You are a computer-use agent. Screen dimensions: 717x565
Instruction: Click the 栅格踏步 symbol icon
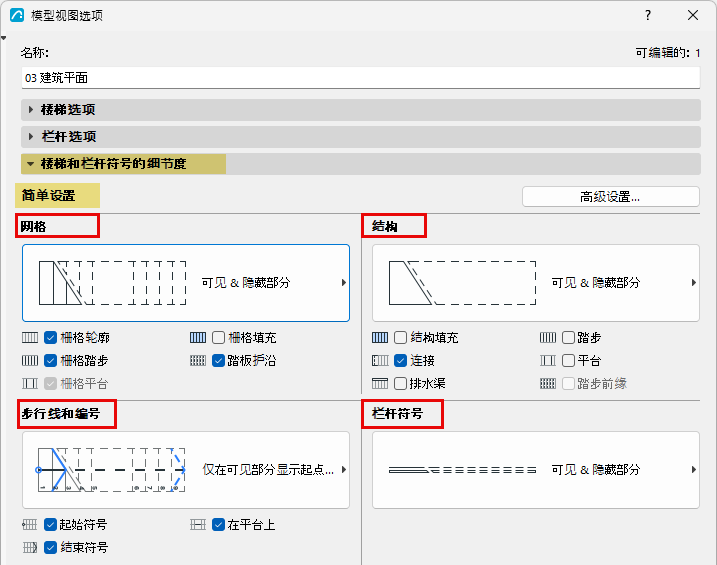pyautogui.click(x=30, y=361)
